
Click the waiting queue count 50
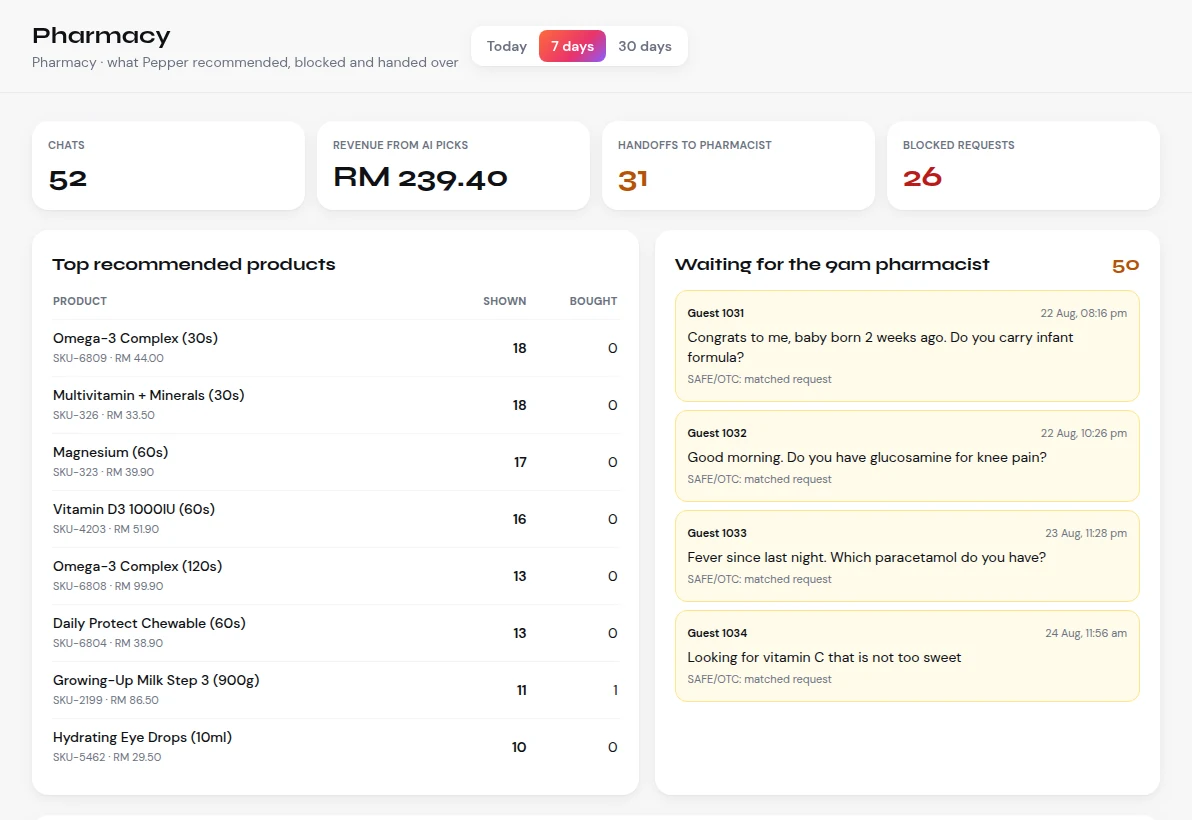click(x=1125, y=265)
